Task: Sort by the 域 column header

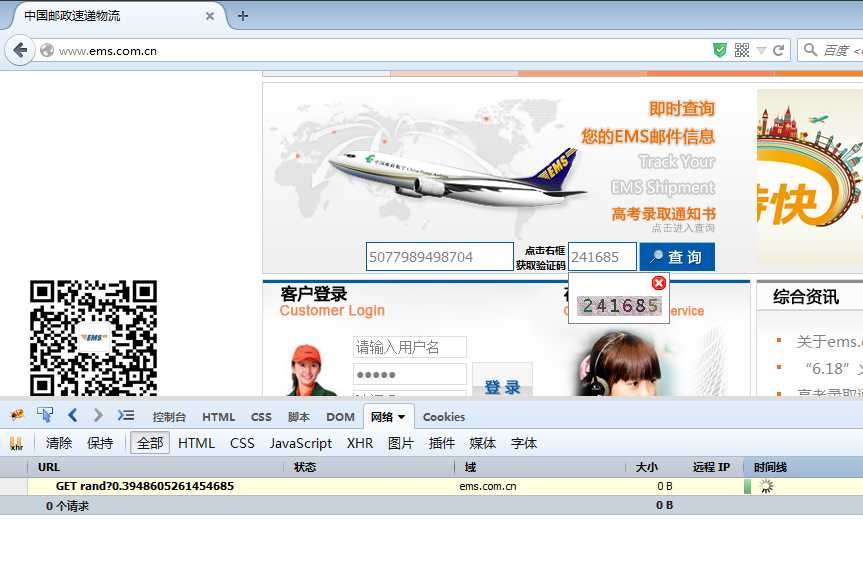Action: tap(540, 467)
